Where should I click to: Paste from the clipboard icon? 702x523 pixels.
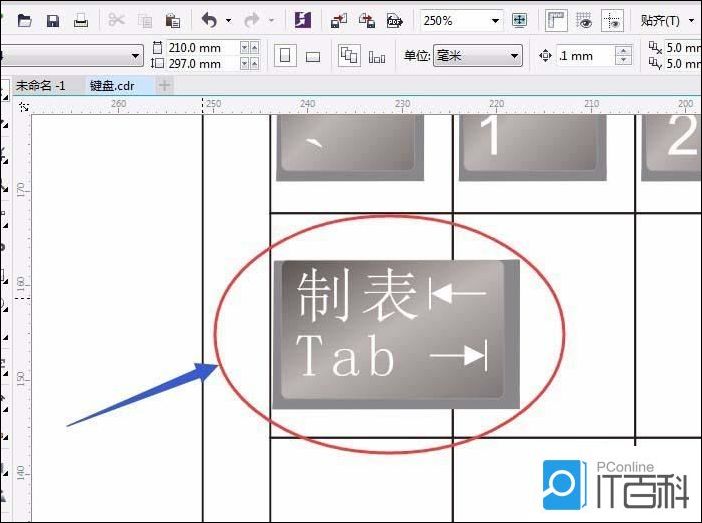click(x=172, y=21)
